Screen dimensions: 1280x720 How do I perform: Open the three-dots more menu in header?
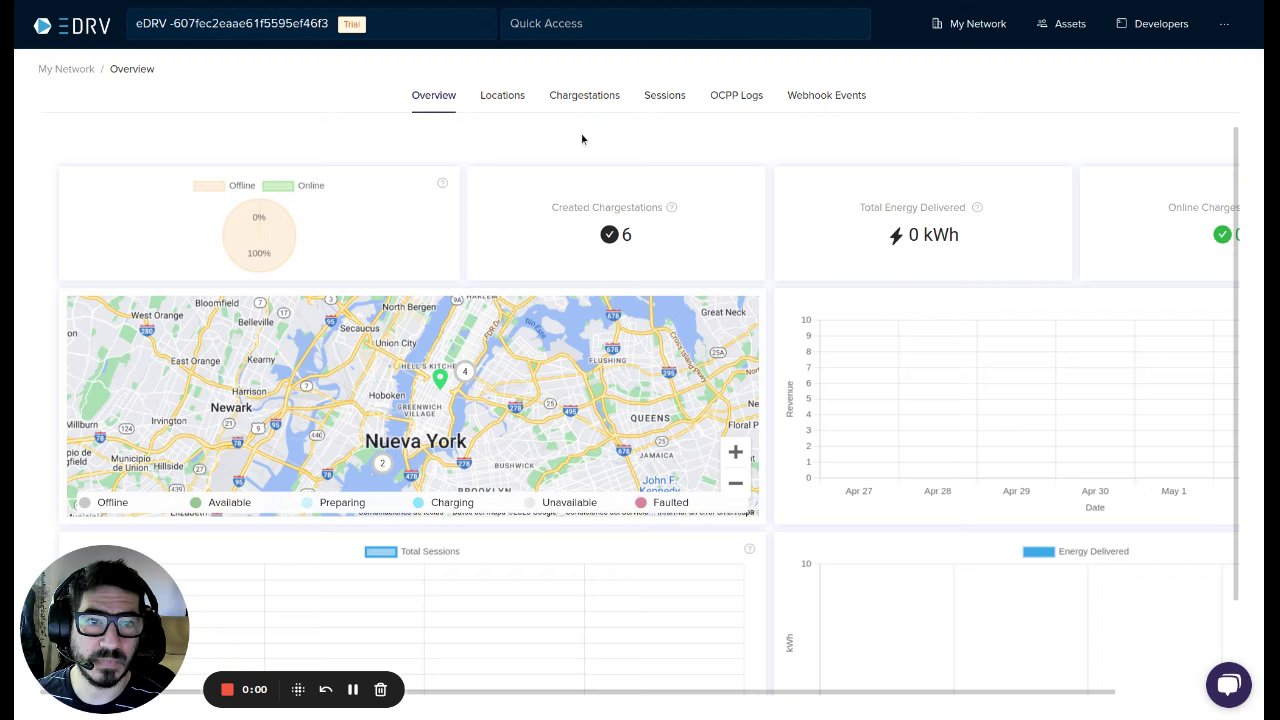1225,24
